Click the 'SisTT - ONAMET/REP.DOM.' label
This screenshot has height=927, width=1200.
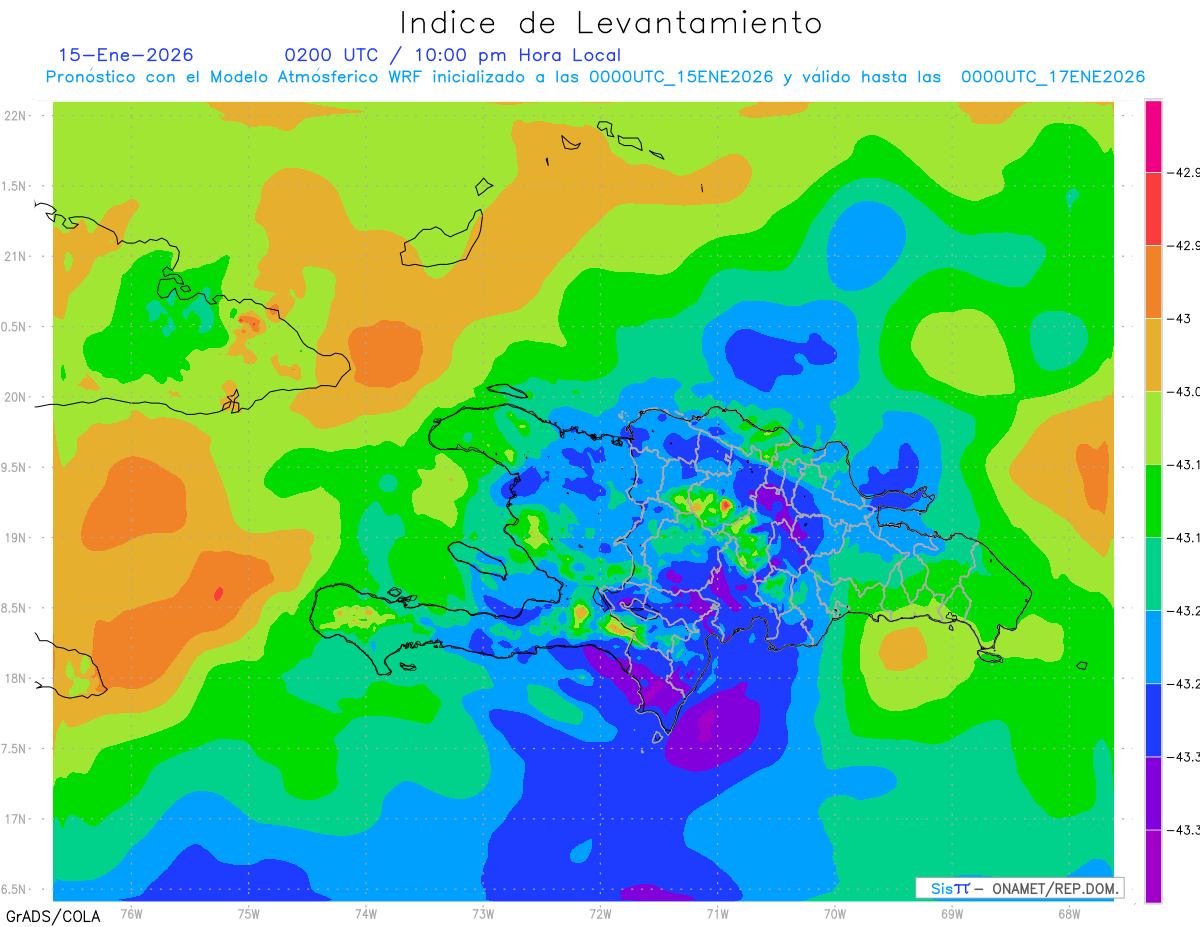pos(1020,888)
